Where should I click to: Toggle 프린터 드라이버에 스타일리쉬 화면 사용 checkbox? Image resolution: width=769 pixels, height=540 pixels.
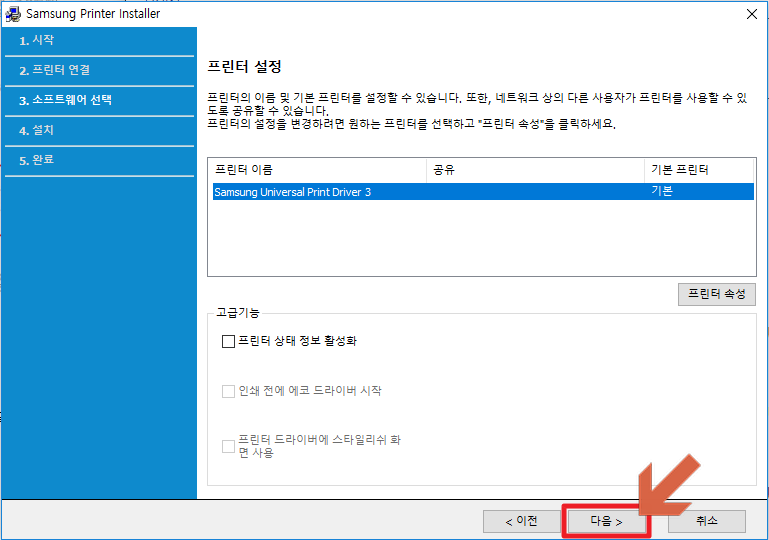click(x=228, y=446)
